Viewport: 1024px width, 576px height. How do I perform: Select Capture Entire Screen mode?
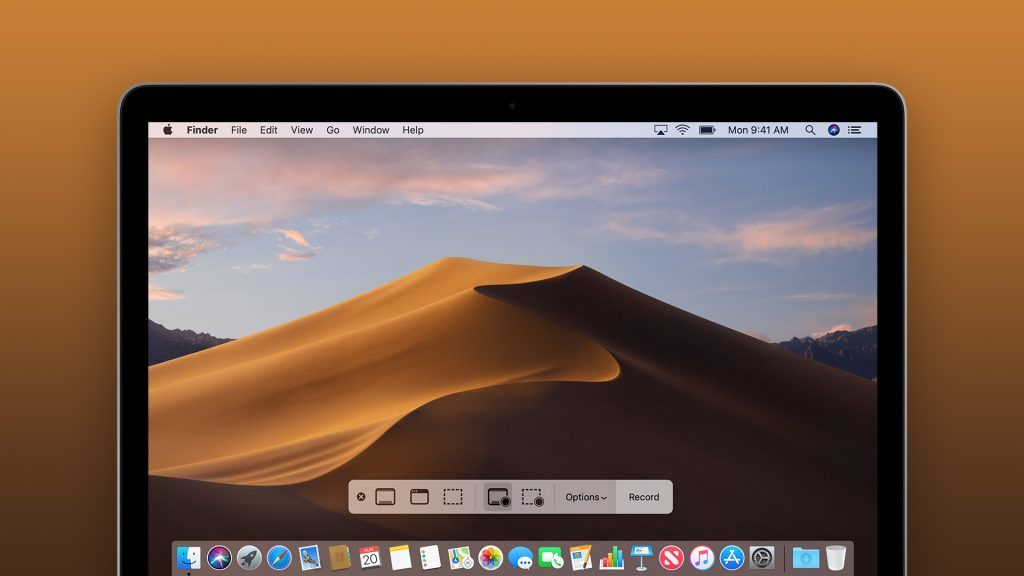(385, 497)
